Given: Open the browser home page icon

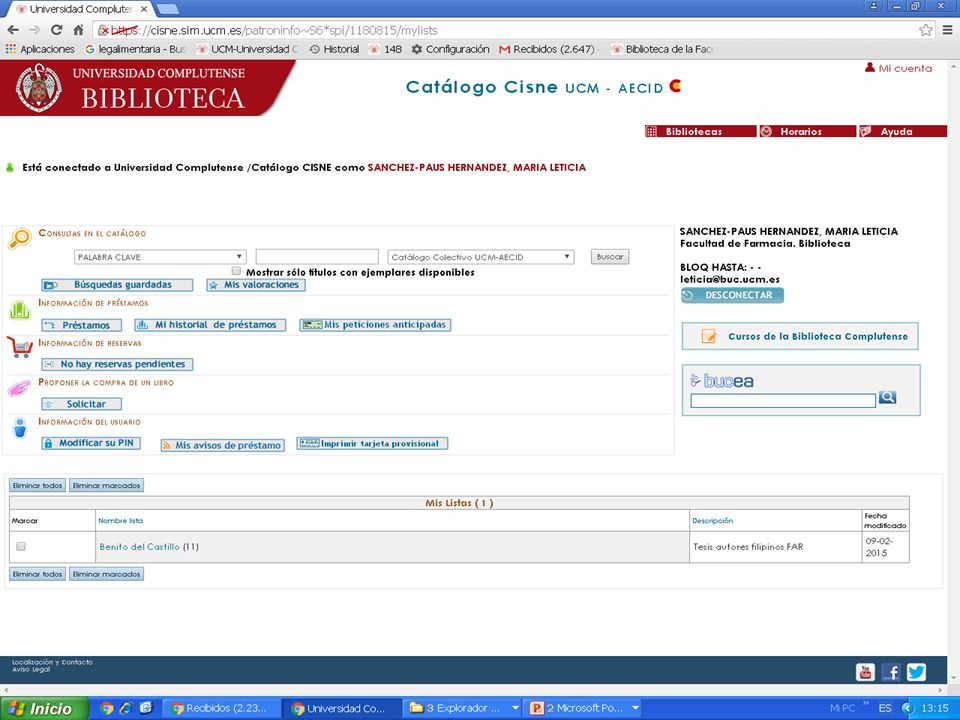Looking at the screenshot, I should (78, 30).
